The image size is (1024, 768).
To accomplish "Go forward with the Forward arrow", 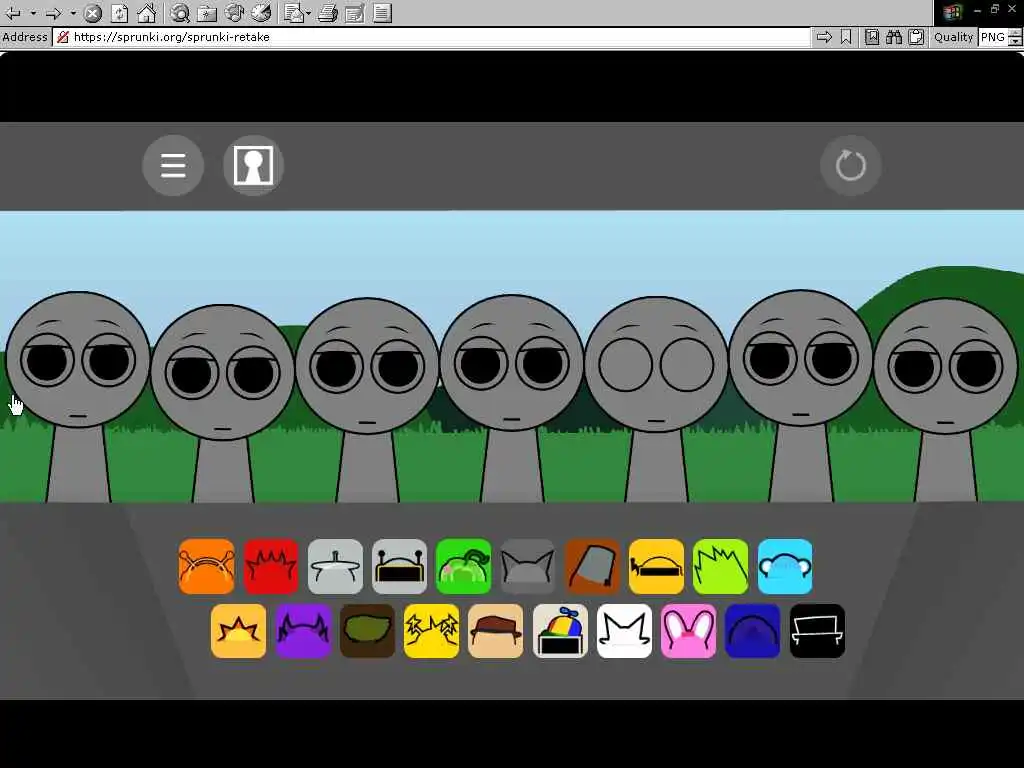I will coord(54,13).
